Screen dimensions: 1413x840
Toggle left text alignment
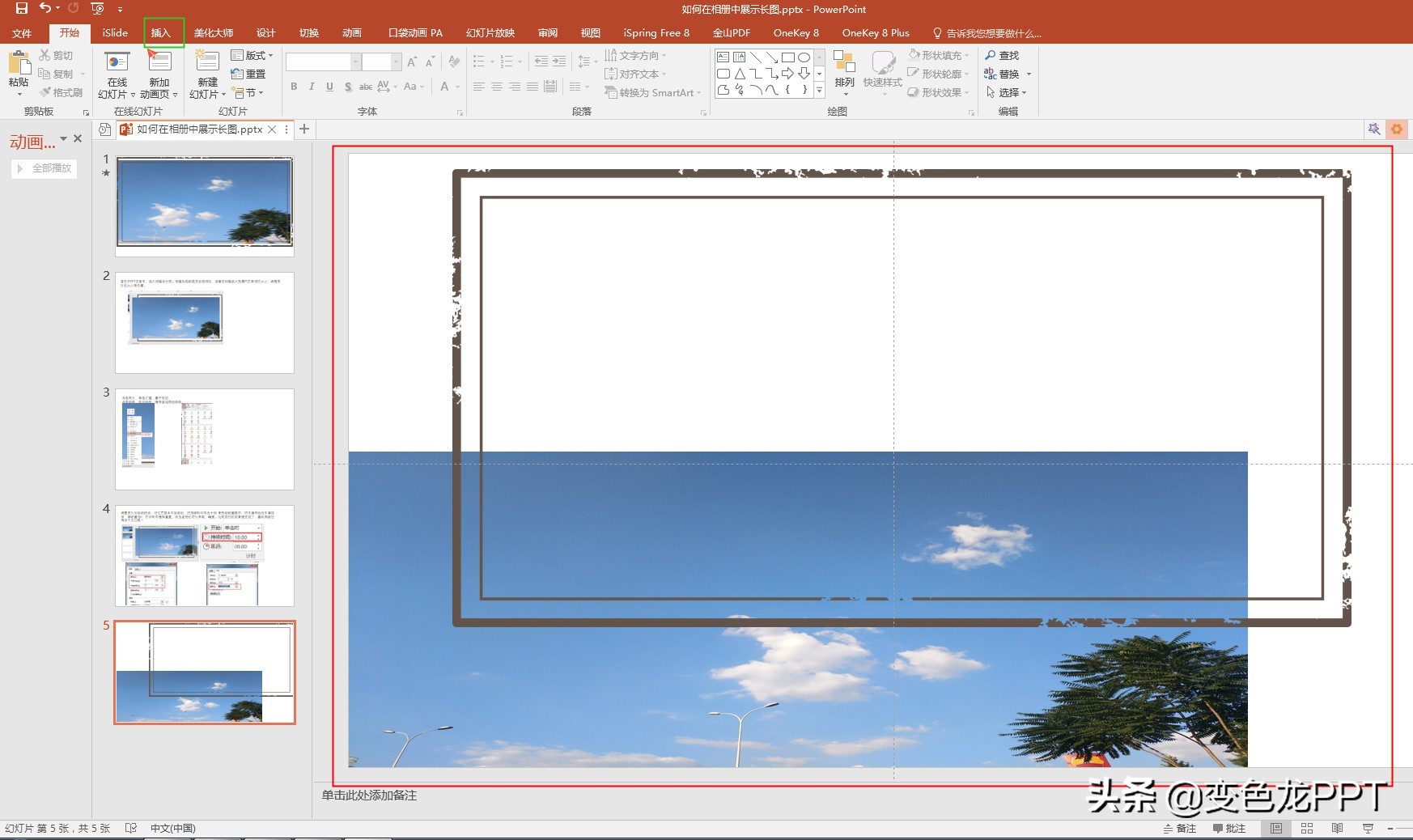pyautogui.click(x=479, y=87)
